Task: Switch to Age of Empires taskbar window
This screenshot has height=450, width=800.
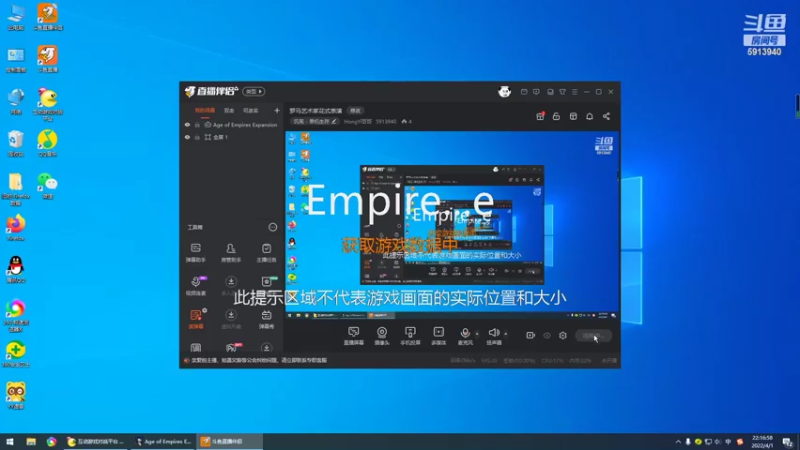Action: pyautogui.click(x=164, y=442)
